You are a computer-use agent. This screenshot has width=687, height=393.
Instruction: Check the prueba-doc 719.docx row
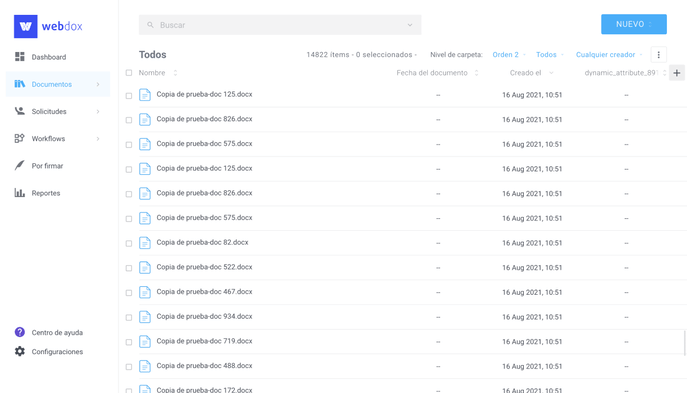[129, 342]
